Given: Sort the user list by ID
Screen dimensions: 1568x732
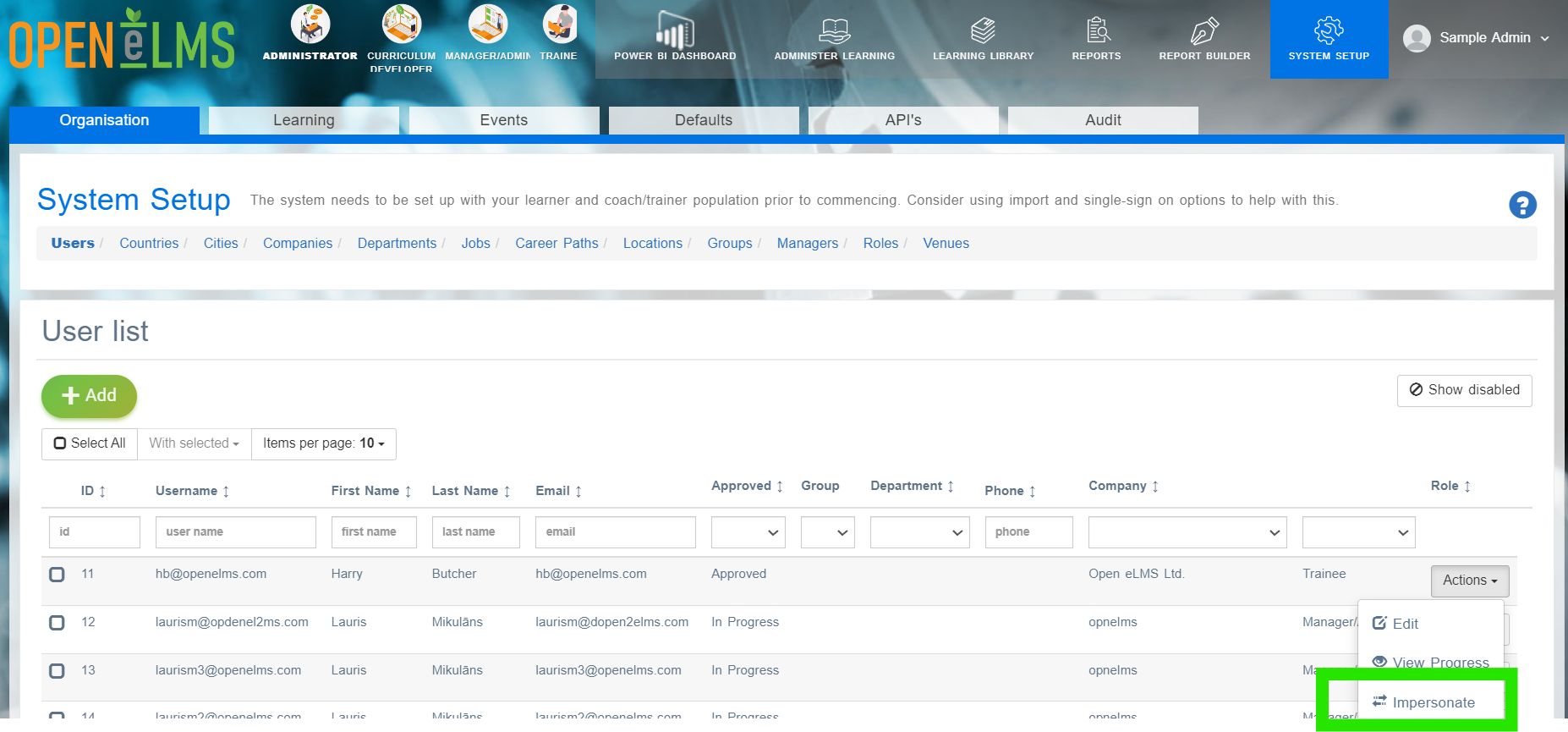Looking at the screenshot, I should 93,491.
